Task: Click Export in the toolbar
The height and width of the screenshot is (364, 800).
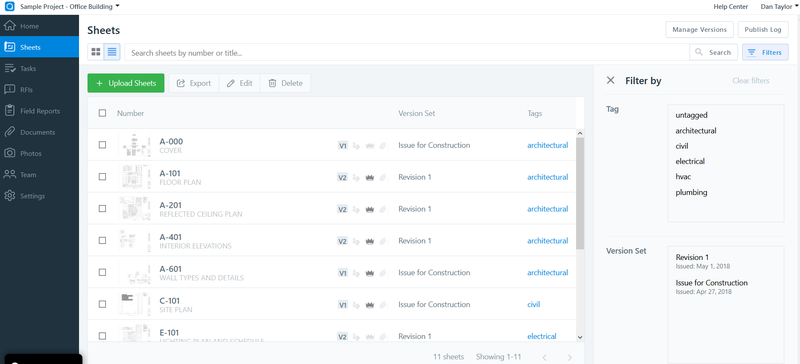Action: (x=194, y=83)
